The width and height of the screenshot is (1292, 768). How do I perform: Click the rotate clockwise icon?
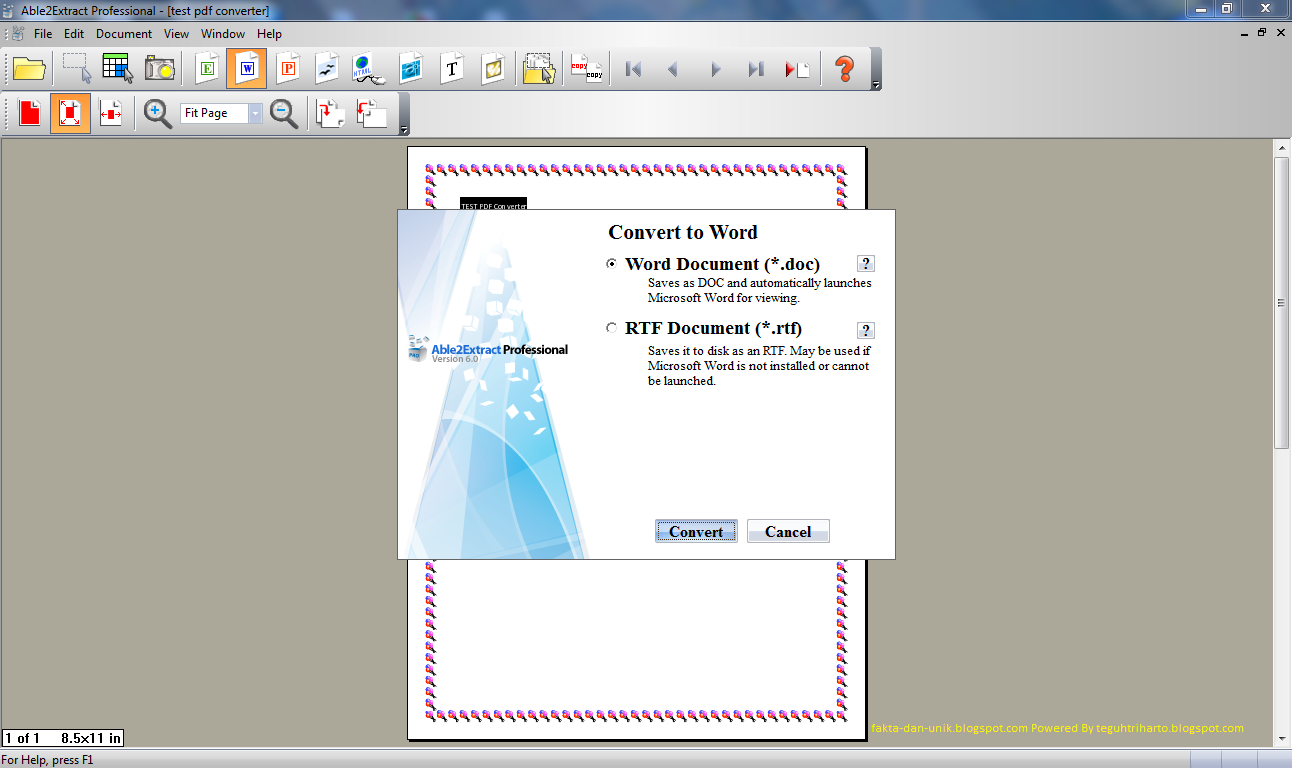[330, 114]
